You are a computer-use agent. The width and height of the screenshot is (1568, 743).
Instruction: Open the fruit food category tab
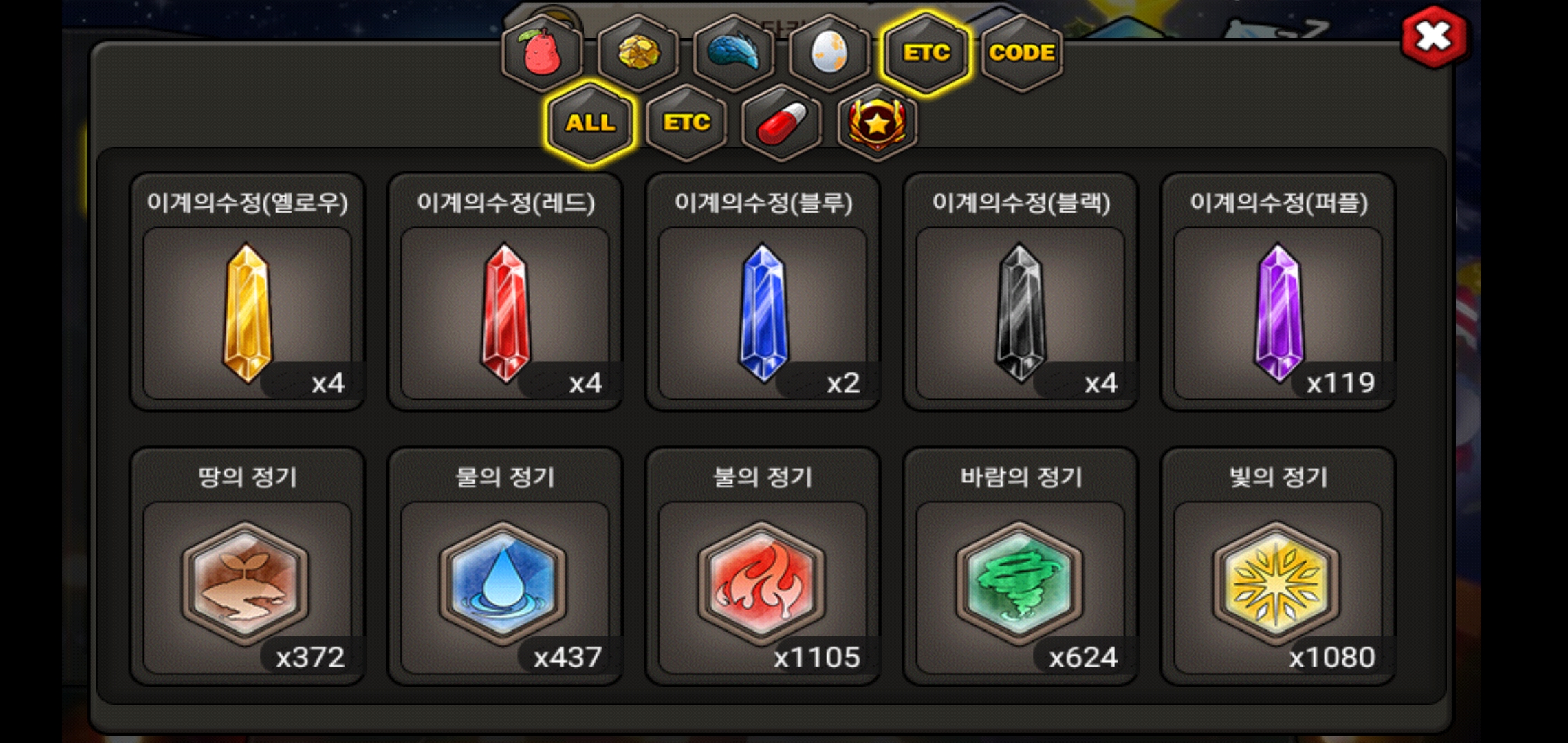coord(543,52)
